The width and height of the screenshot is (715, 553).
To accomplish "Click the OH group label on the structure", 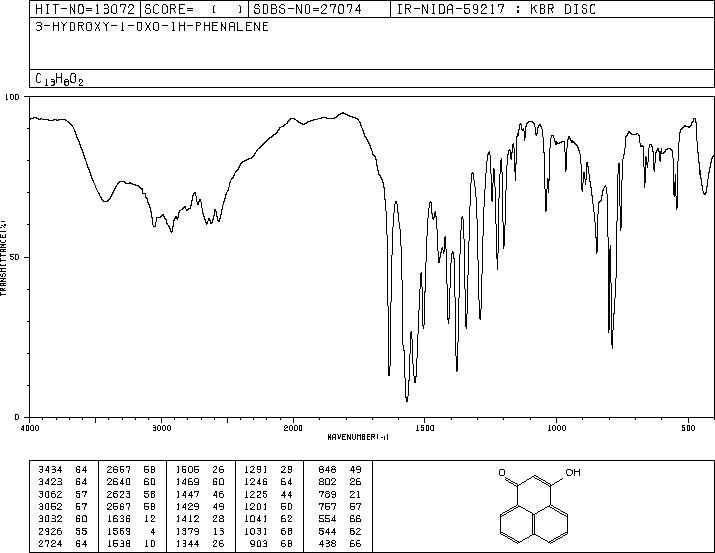I will [x=573, y=472].
